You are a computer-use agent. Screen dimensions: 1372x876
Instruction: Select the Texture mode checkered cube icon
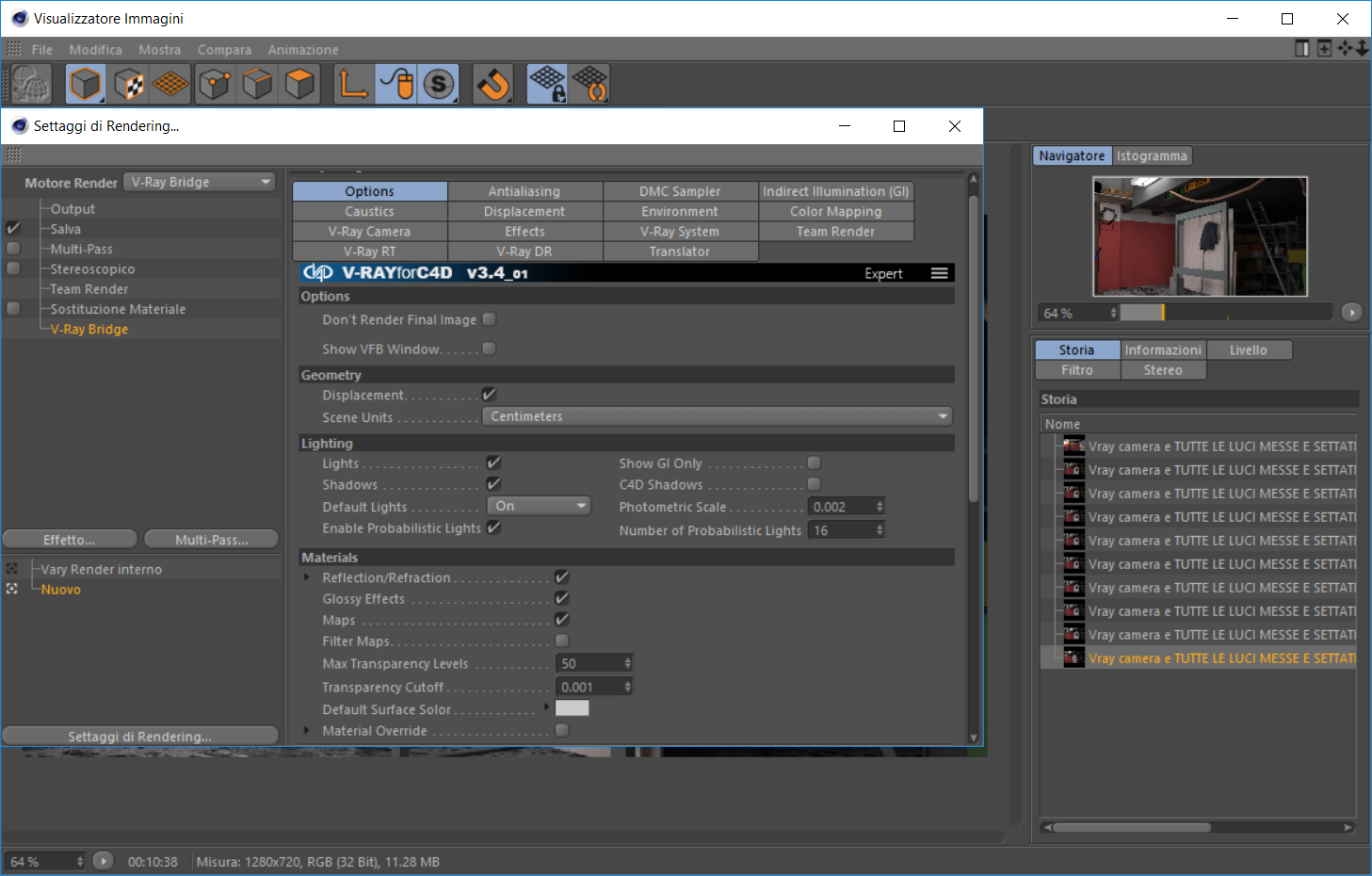(x=128, y=85)
